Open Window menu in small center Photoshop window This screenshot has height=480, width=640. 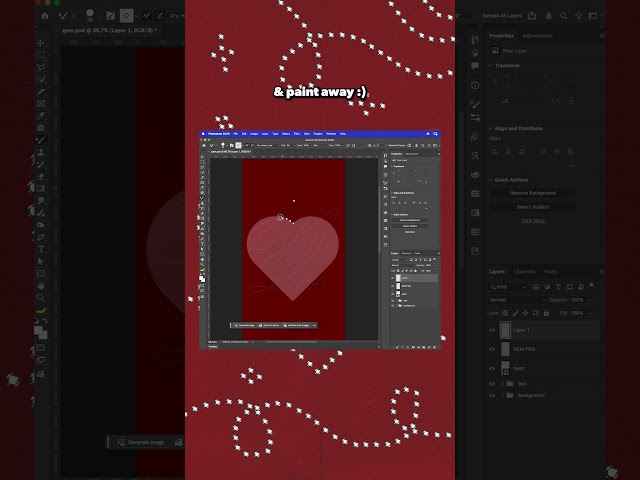[x=331, y=134]
